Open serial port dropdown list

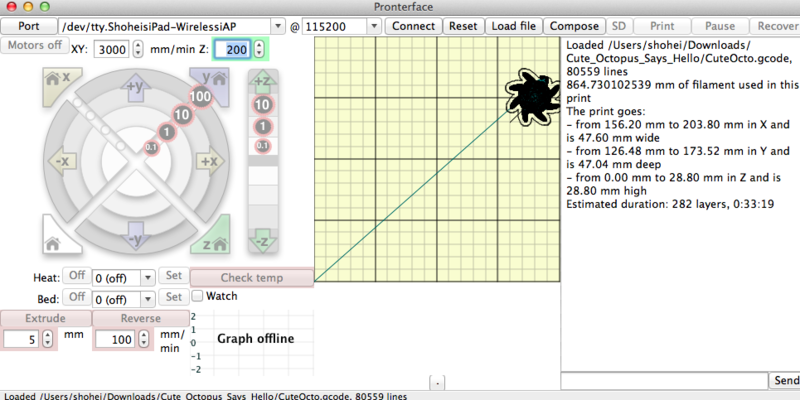[x=278, y=26]
